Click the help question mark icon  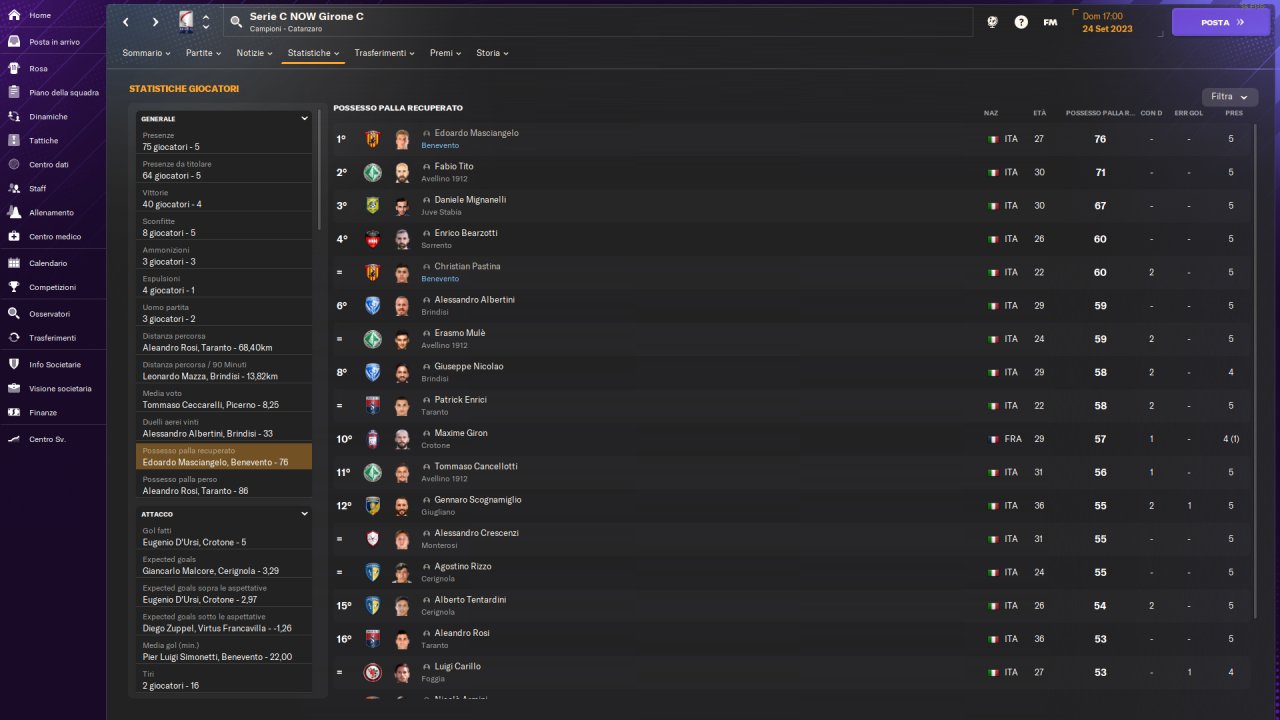click(1021, 22)
